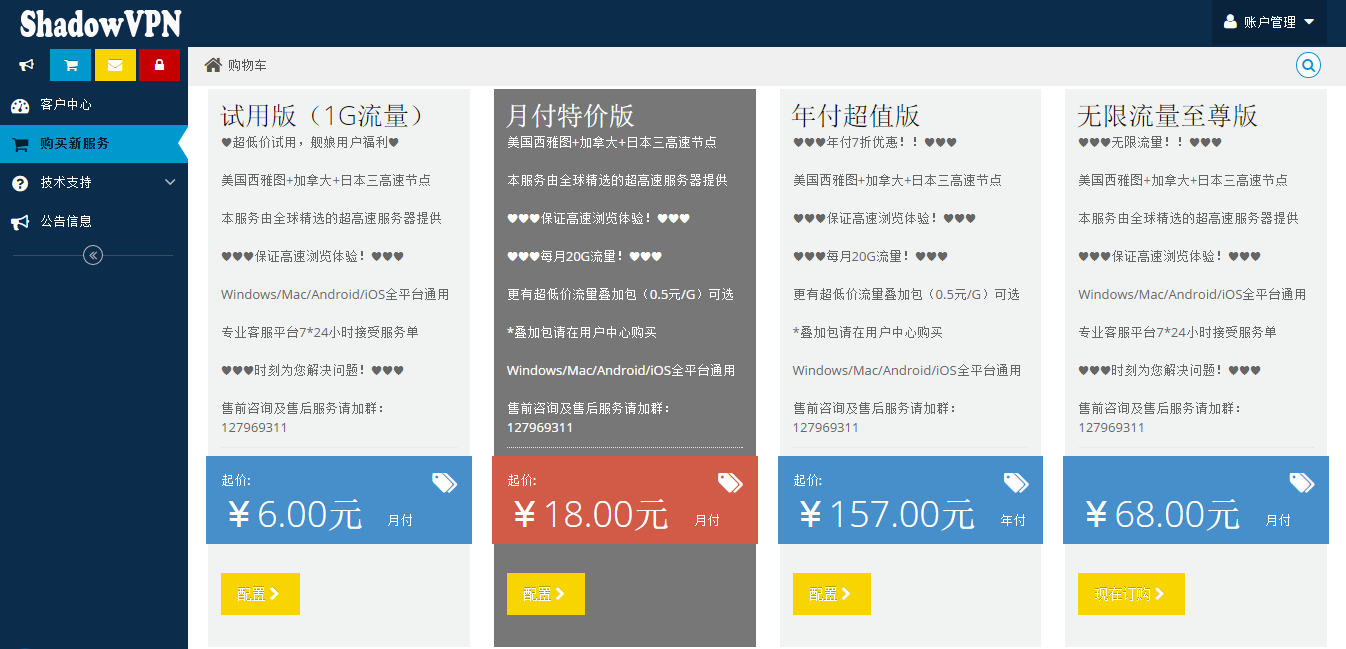1346x649 pixels.
Task: Go to 公告信息 sidebar item
Action: (94, 222)
